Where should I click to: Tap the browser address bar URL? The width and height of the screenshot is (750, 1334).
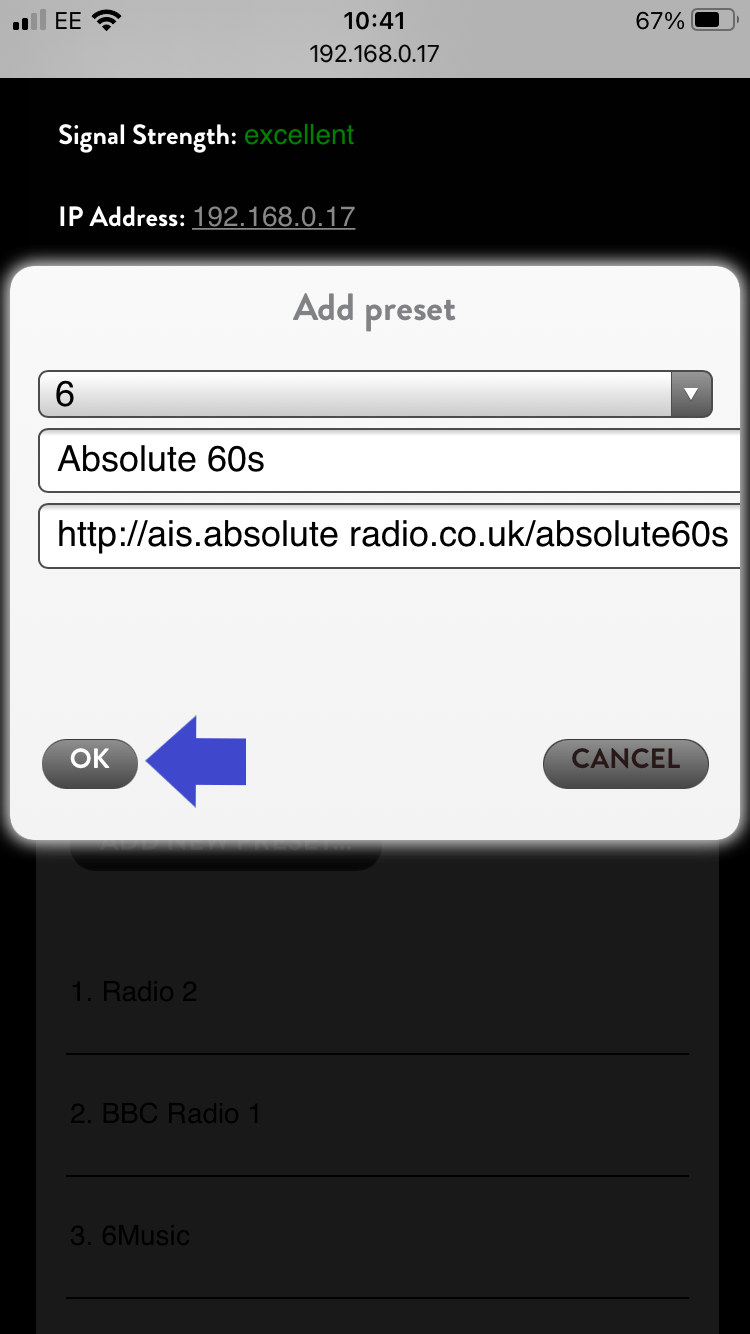(374, 53)
